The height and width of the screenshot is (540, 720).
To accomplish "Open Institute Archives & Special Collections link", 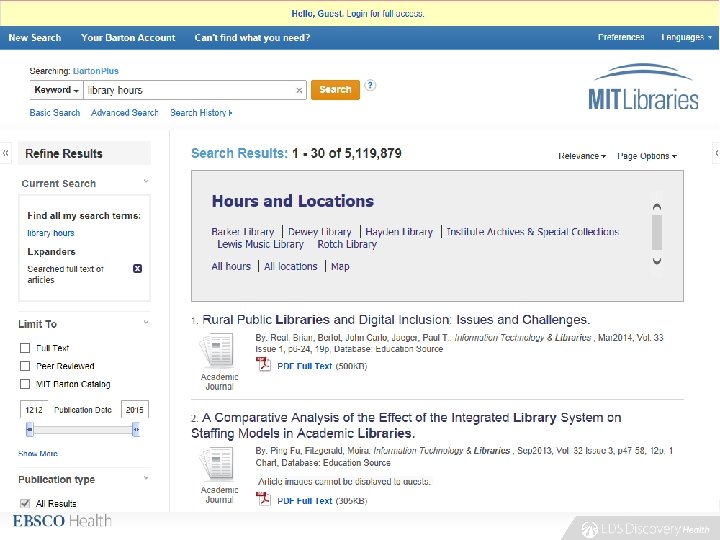I will (x=533, y=231).
